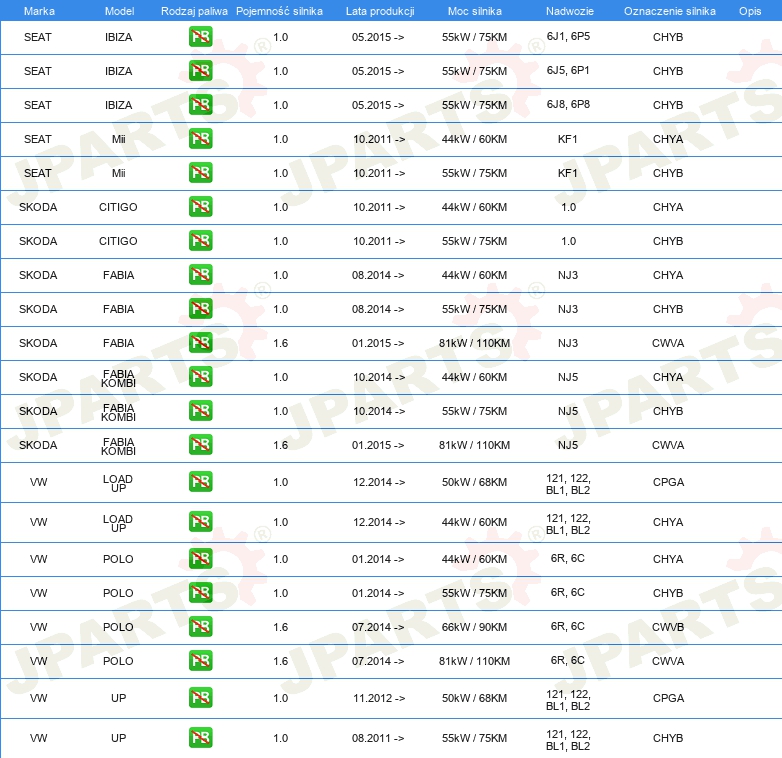
Task: Click LOAD UP model in the CHYA row
Action: [x=118, y=524]
